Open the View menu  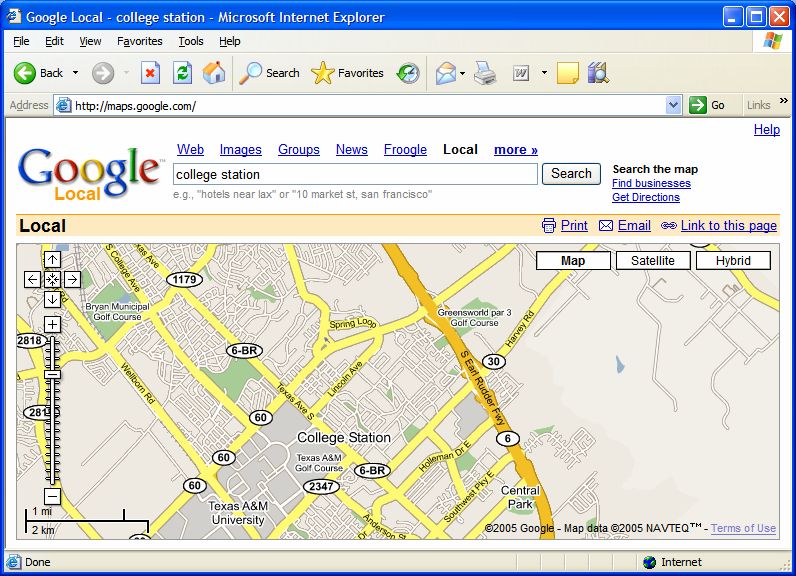[x=90, y=41]
